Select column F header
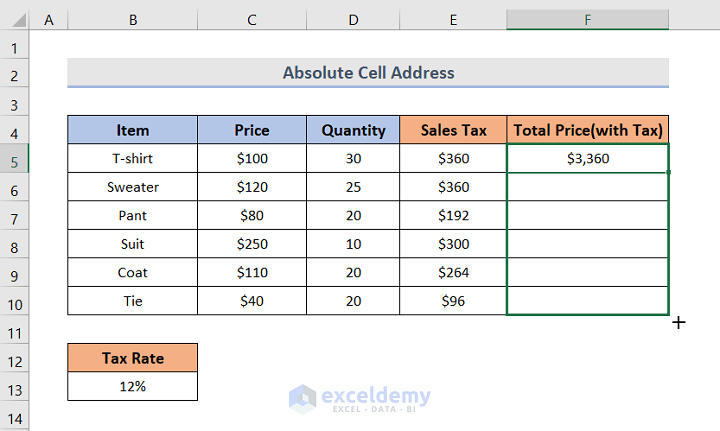The height and width of the screenshot is (431, 720). (587, 19)
